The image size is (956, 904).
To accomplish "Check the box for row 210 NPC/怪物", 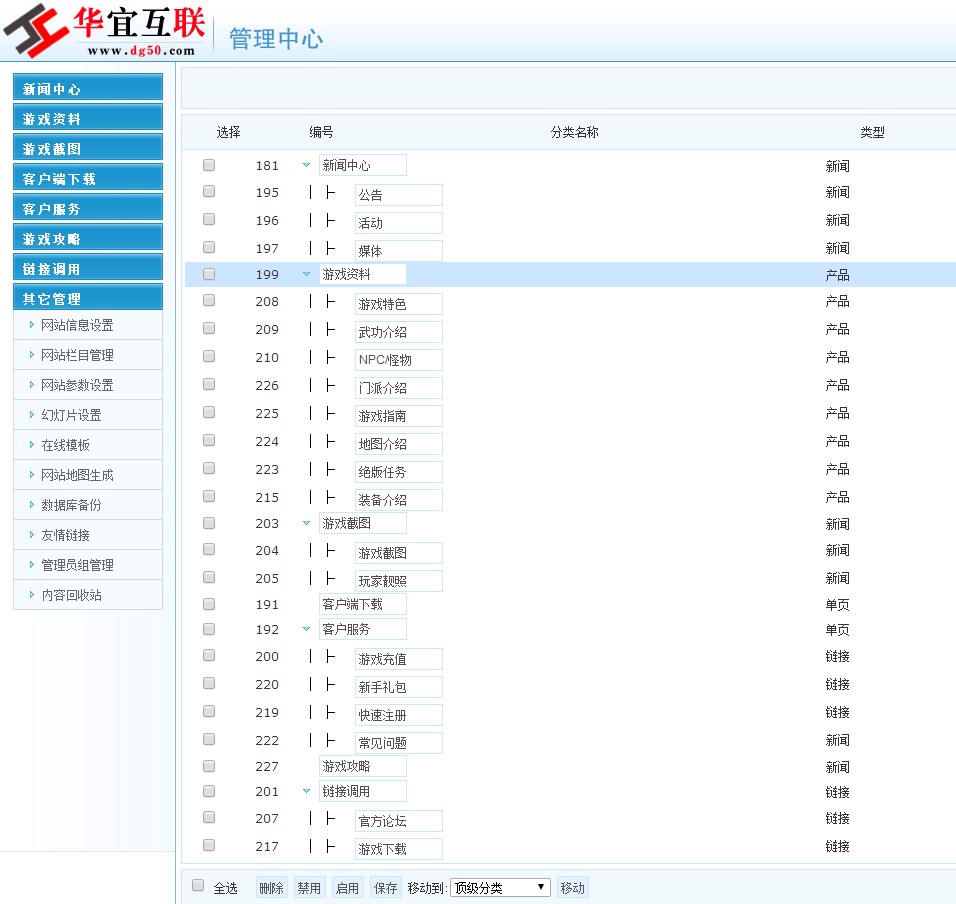I will 209,356.
